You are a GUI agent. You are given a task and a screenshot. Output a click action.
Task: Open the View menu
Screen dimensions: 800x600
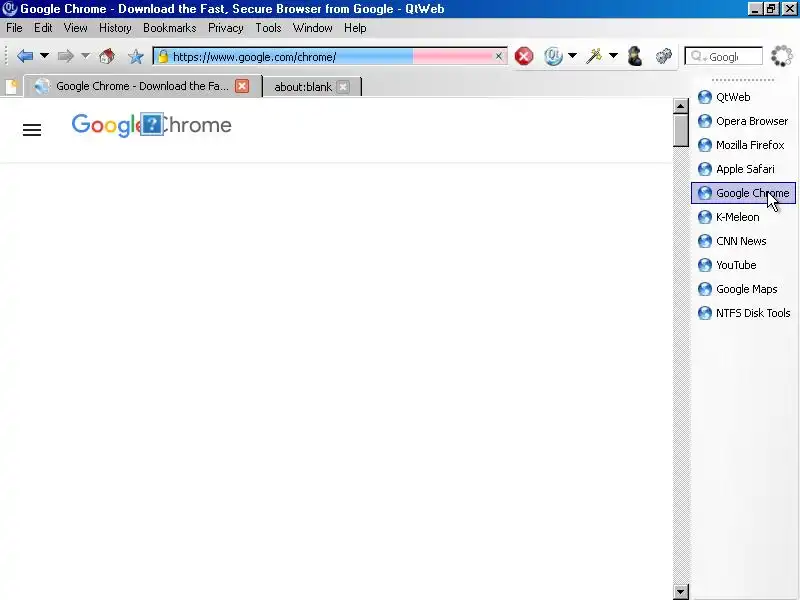pyautogui.click(x=76, y=28)
